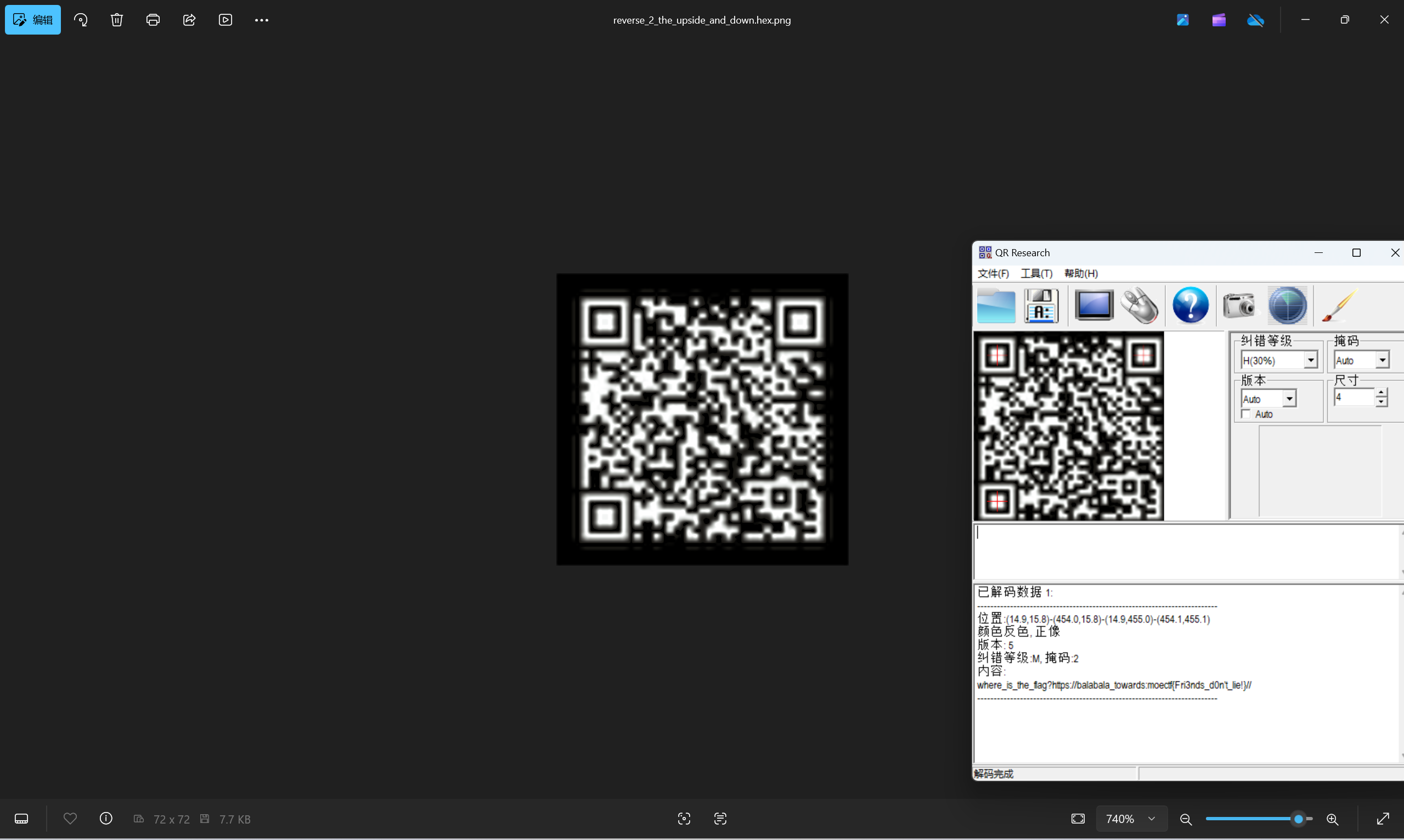Click the 尺寸 size input field

click(x=1354, y=397)
